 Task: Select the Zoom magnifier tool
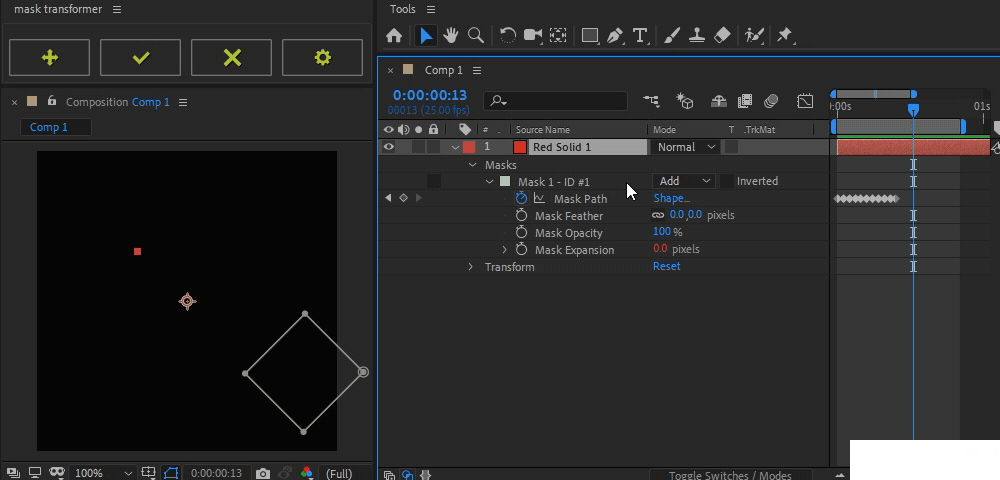[x=476, y=35]
